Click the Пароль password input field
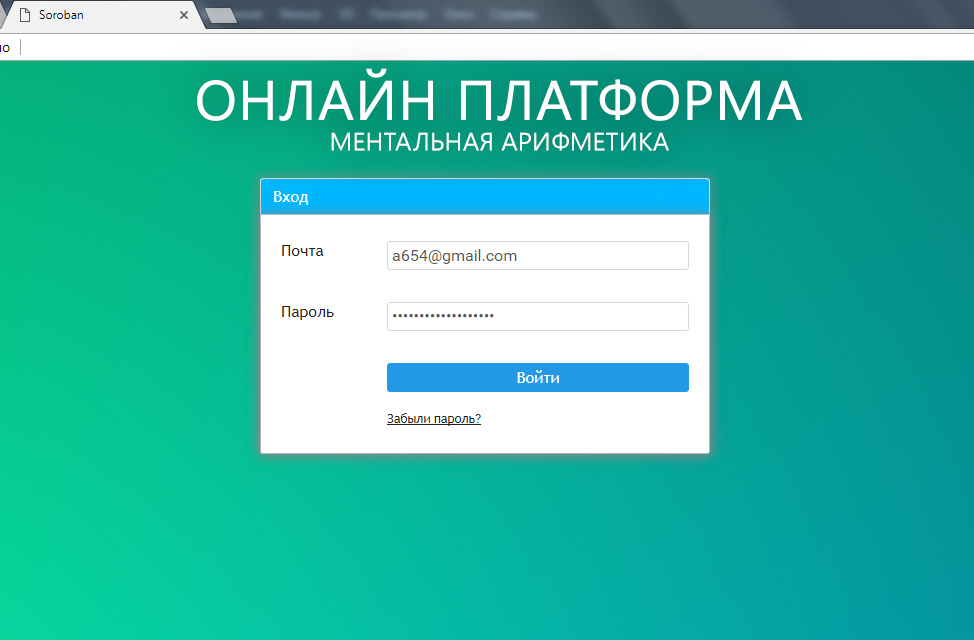 (537, 316)
